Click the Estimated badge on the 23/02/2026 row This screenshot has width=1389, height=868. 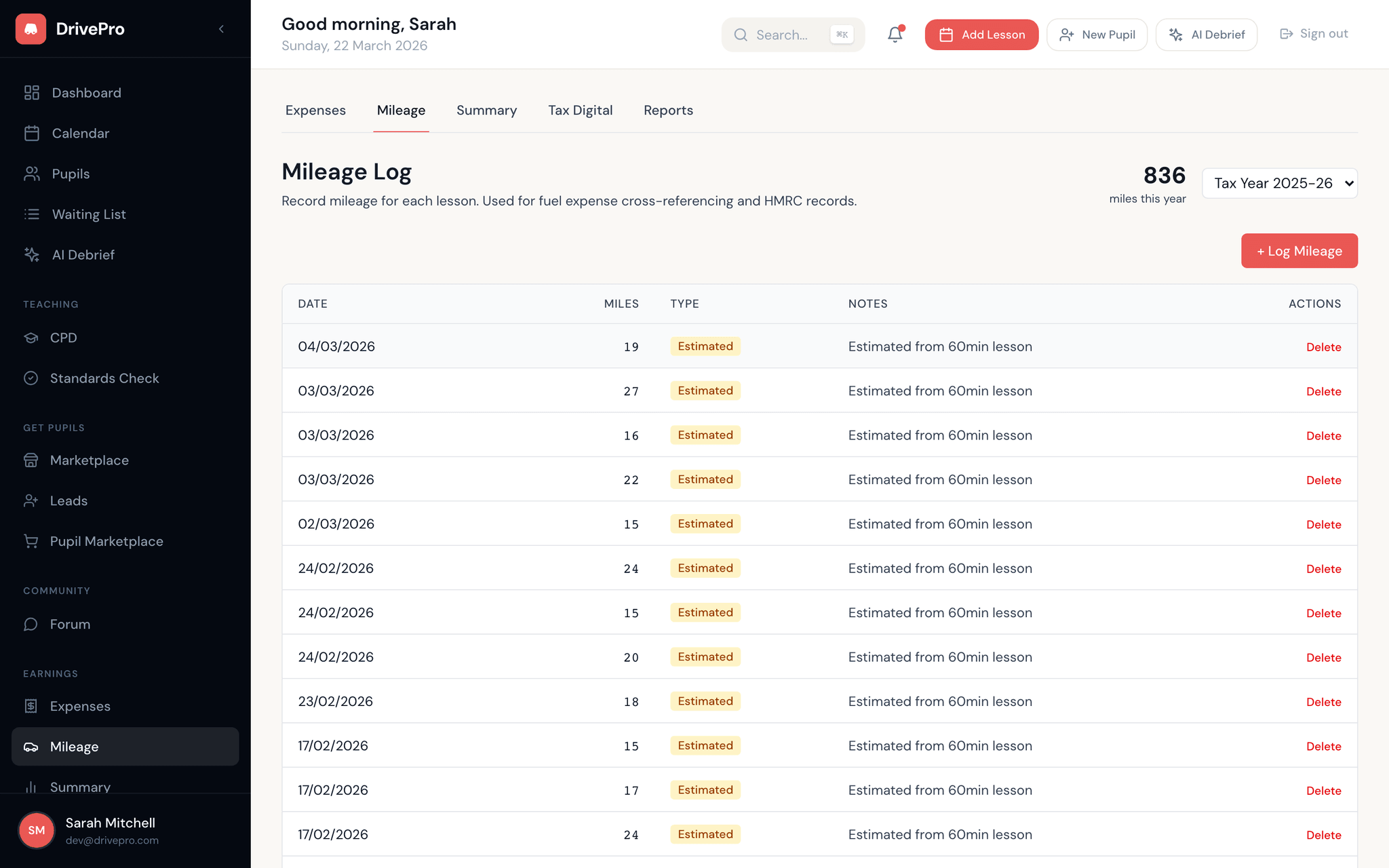pyautogui.click(x=705, y=701)
